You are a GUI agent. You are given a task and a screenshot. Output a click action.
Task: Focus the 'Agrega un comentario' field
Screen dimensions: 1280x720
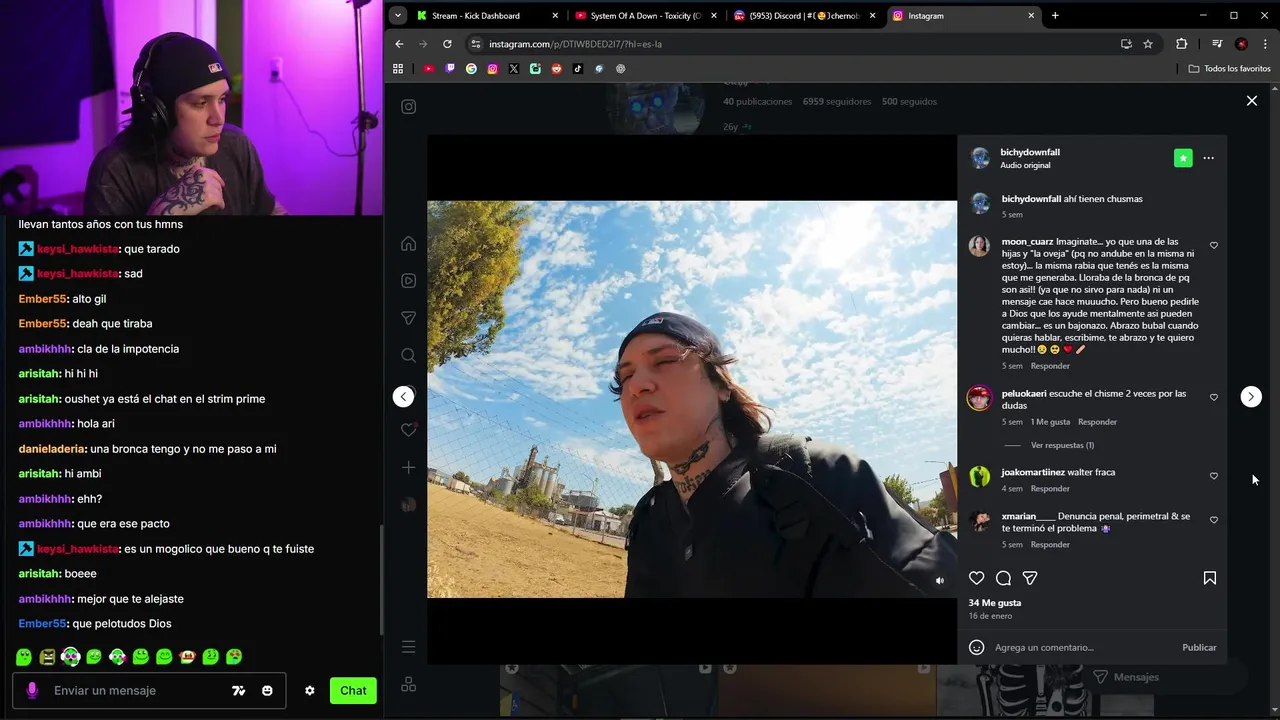pyautogui.click(x=1083, y=647)
